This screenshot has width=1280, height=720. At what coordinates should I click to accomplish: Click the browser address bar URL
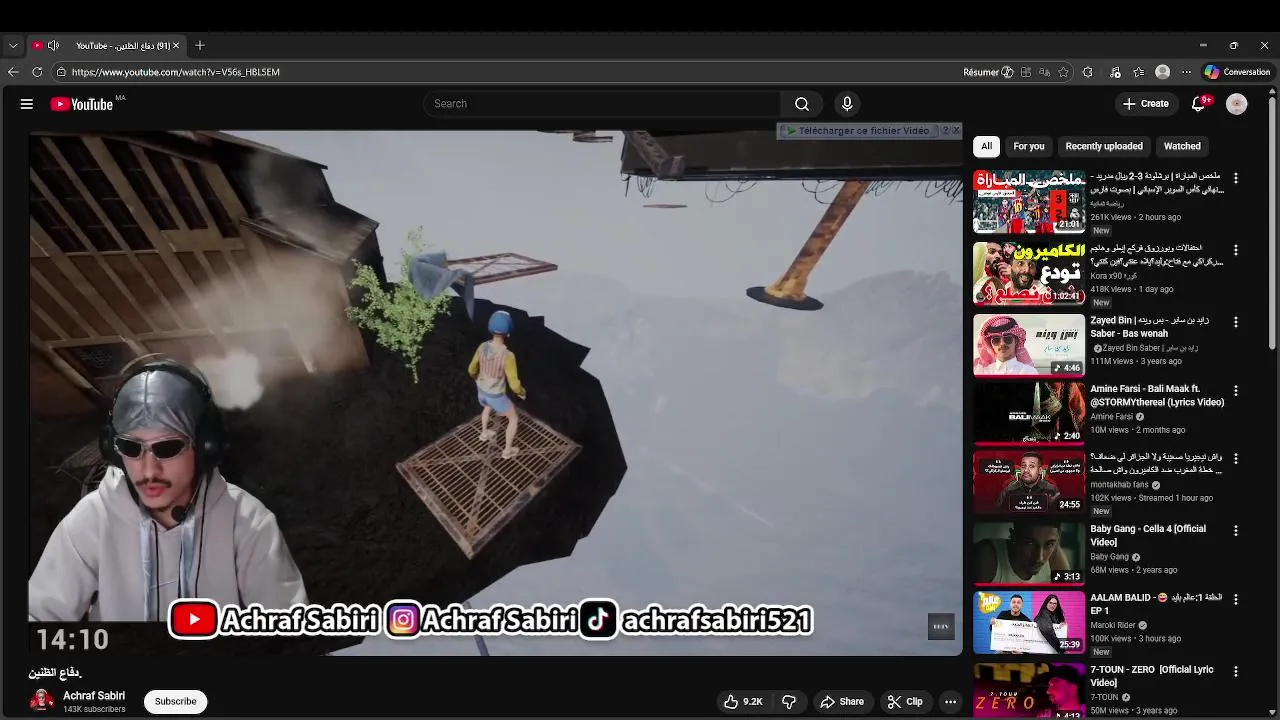[x=176, y=72]
